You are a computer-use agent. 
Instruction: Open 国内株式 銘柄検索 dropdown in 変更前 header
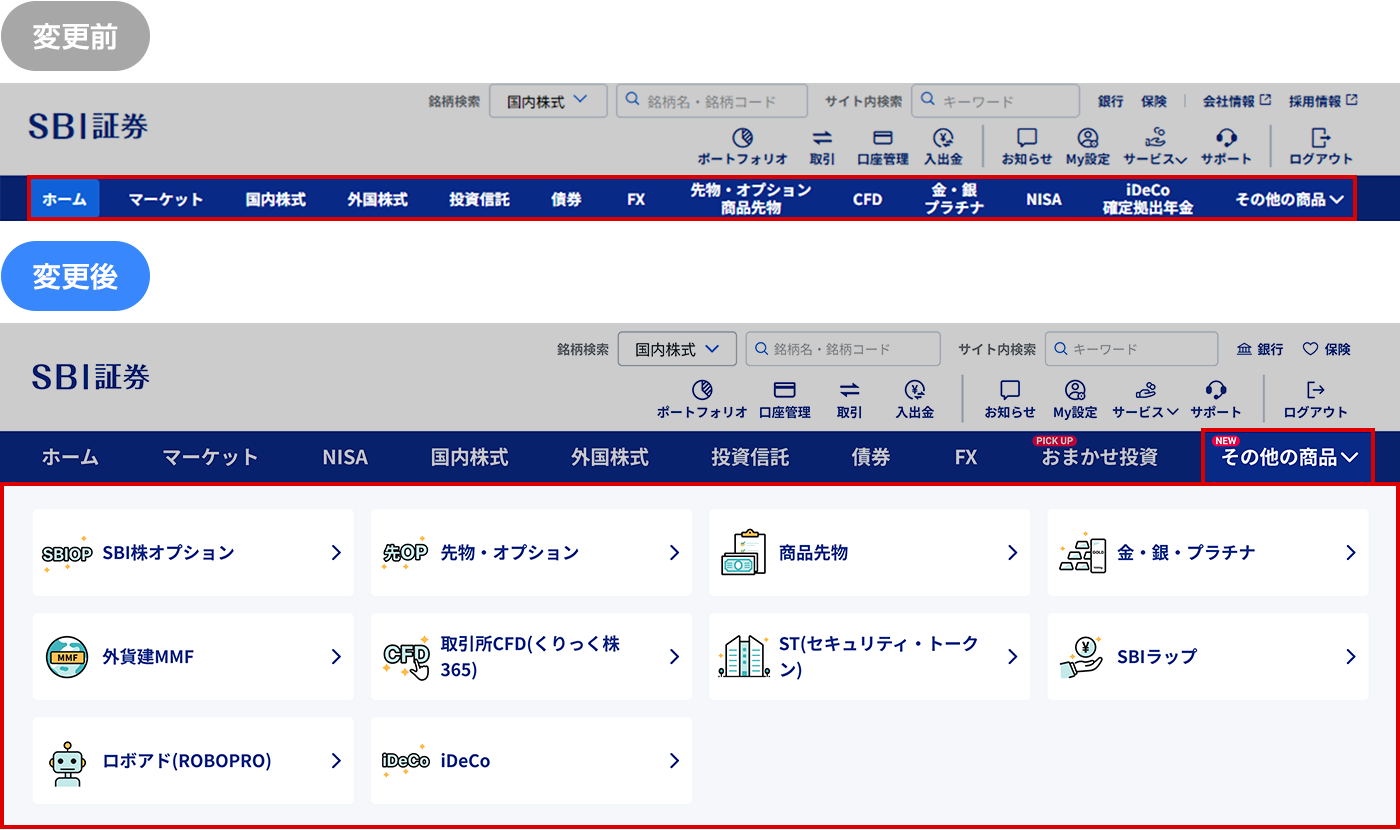tap(548, 101)
